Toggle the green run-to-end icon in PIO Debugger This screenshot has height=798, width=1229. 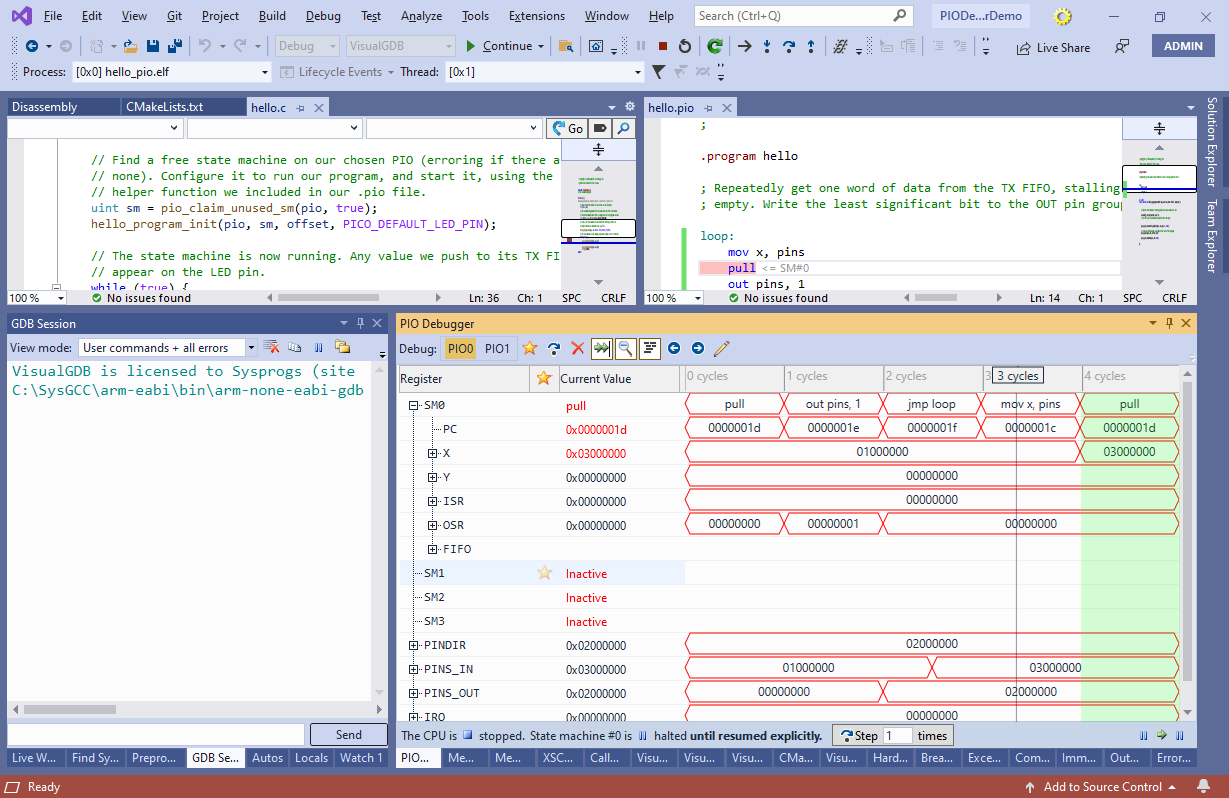pyautogui.click(x=601, y=348)
